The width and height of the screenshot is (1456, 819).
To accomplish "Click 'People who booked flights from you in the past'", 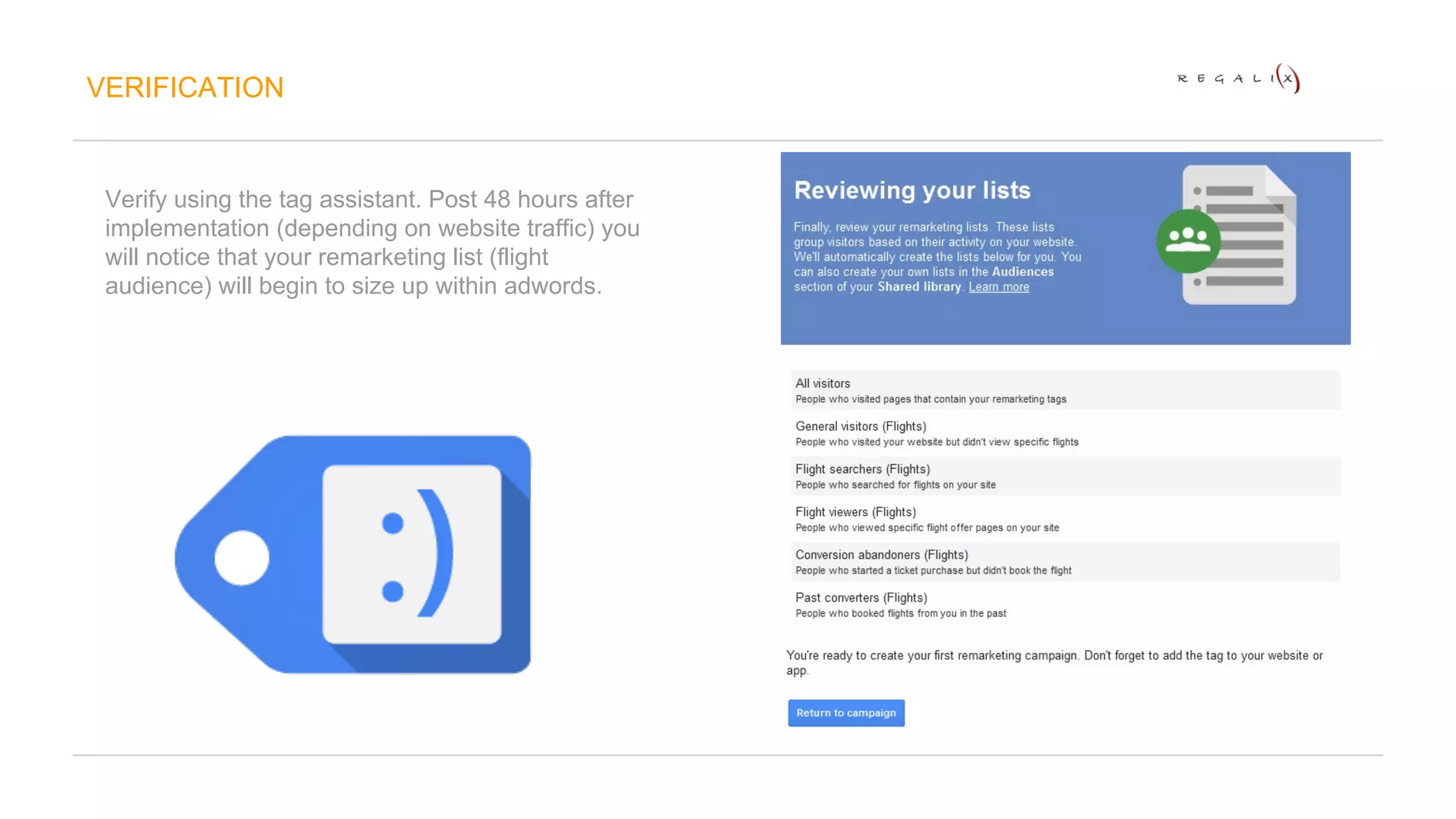I will (x=901, y=614).
